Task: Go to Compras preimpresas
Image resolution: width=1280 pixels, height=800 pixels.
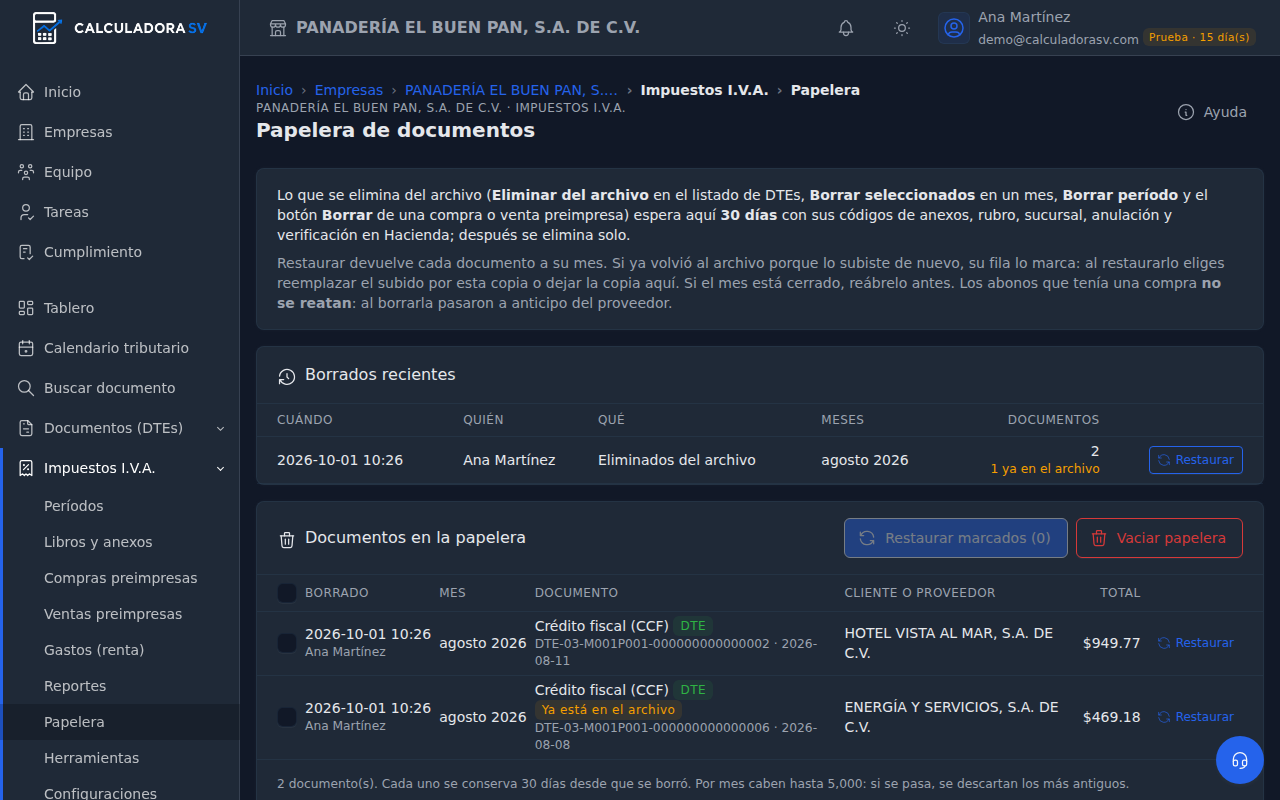Action: [122, 578]
